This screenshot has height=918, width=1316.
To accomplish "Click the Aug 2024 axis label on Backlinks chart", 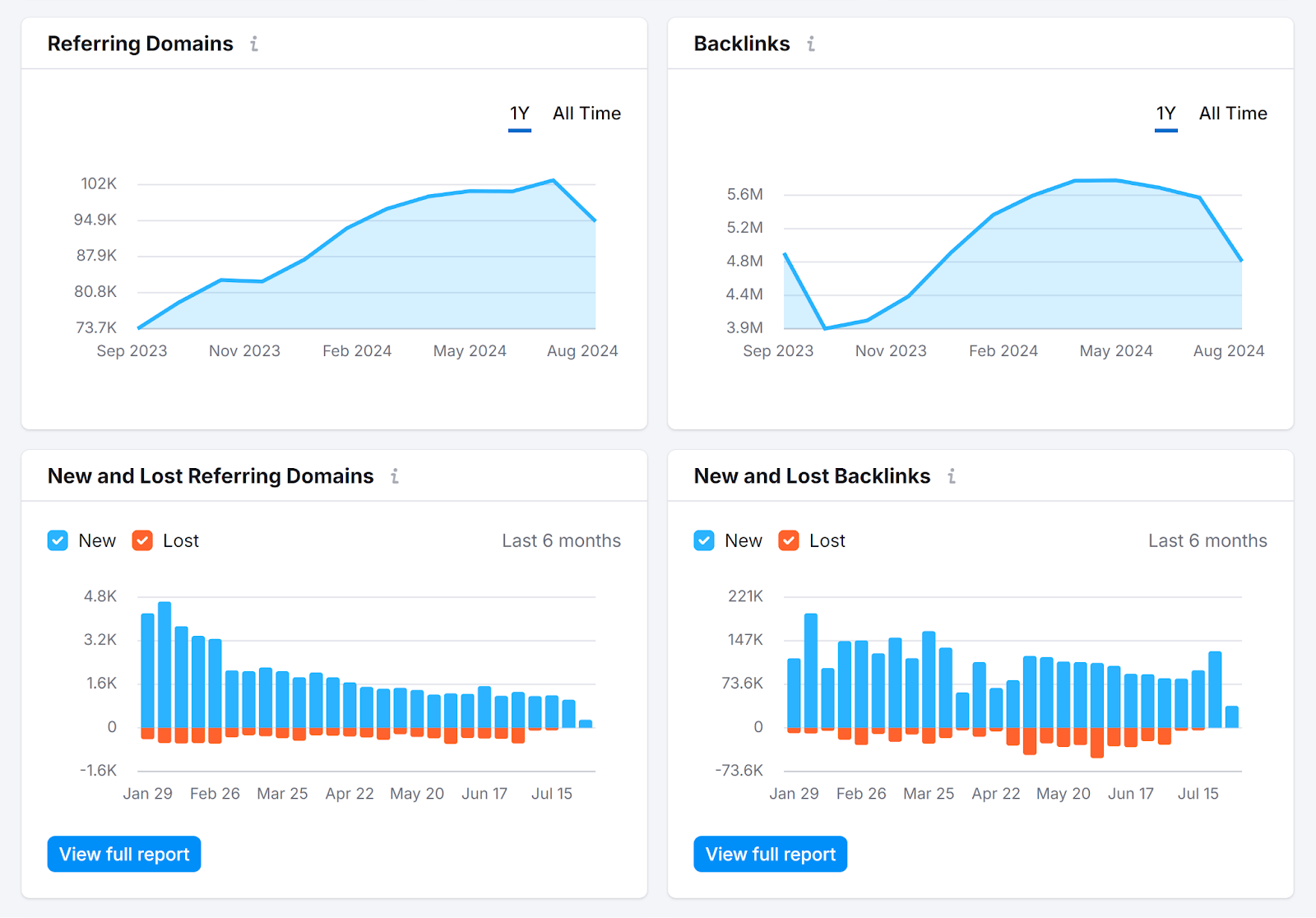I will 1229,350.
